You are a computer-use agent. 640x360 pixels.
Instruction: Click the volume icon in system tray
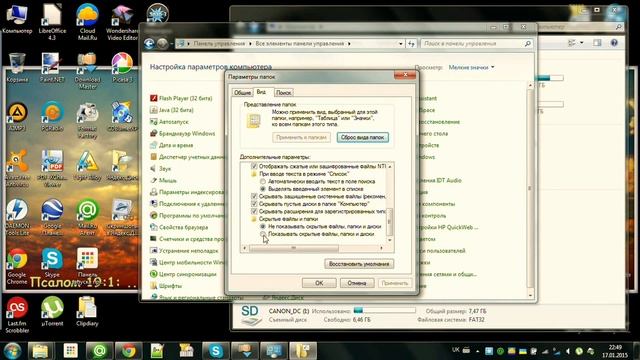click(x=568, y=351)
